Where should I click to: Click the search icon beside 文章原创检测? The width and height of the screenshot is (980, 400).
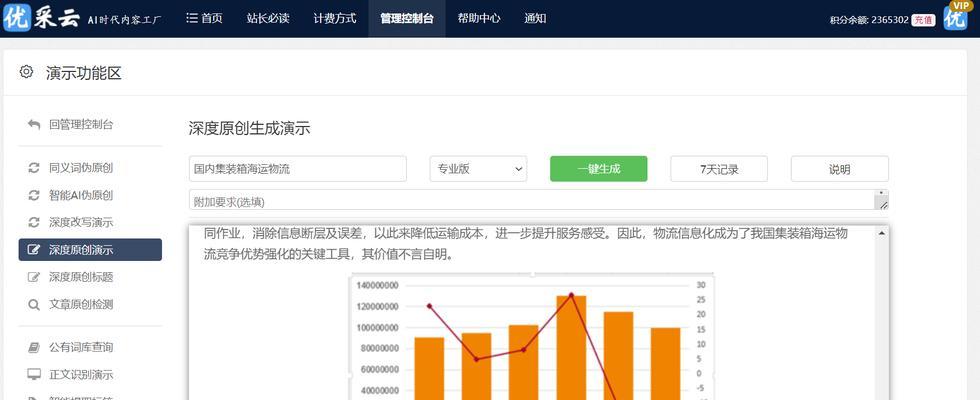(x=34, y=305)
